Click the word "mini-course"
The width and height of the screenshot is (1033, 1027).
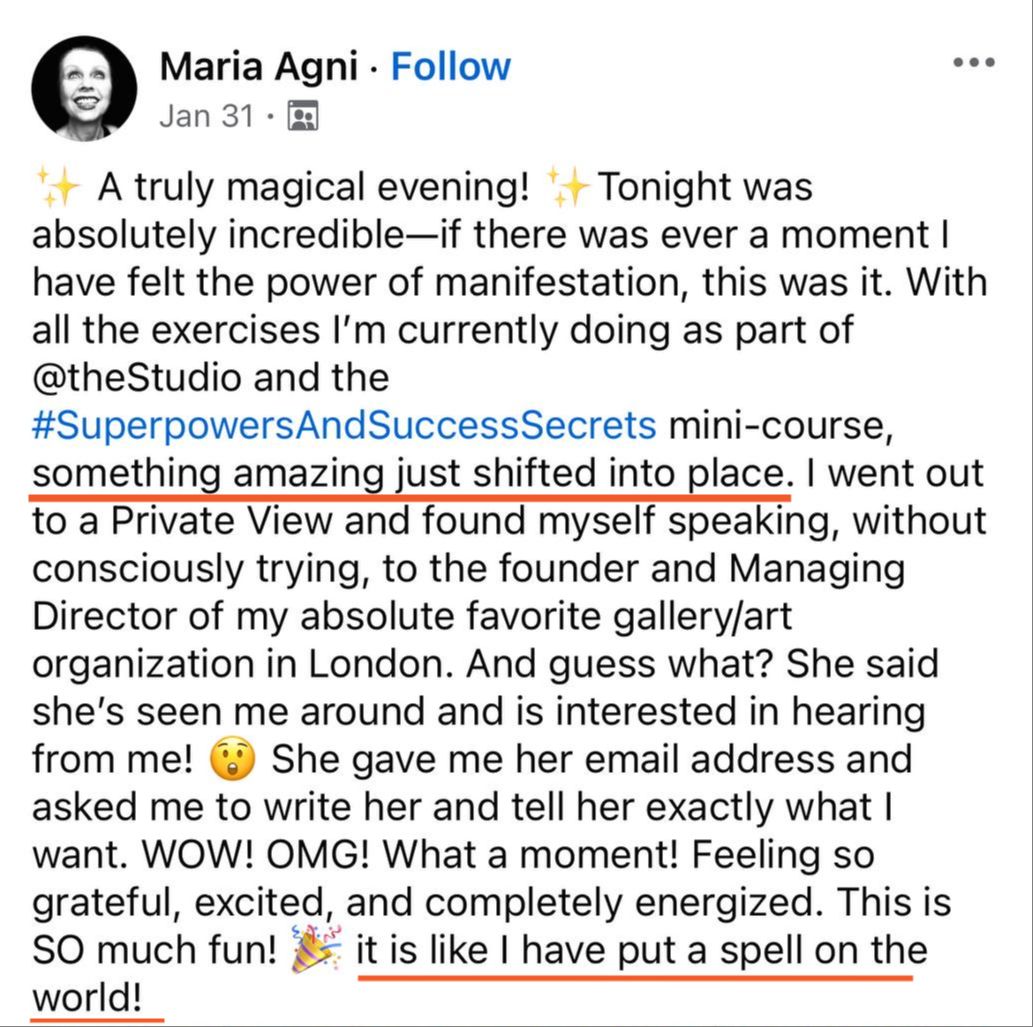(x=777, y=426)
